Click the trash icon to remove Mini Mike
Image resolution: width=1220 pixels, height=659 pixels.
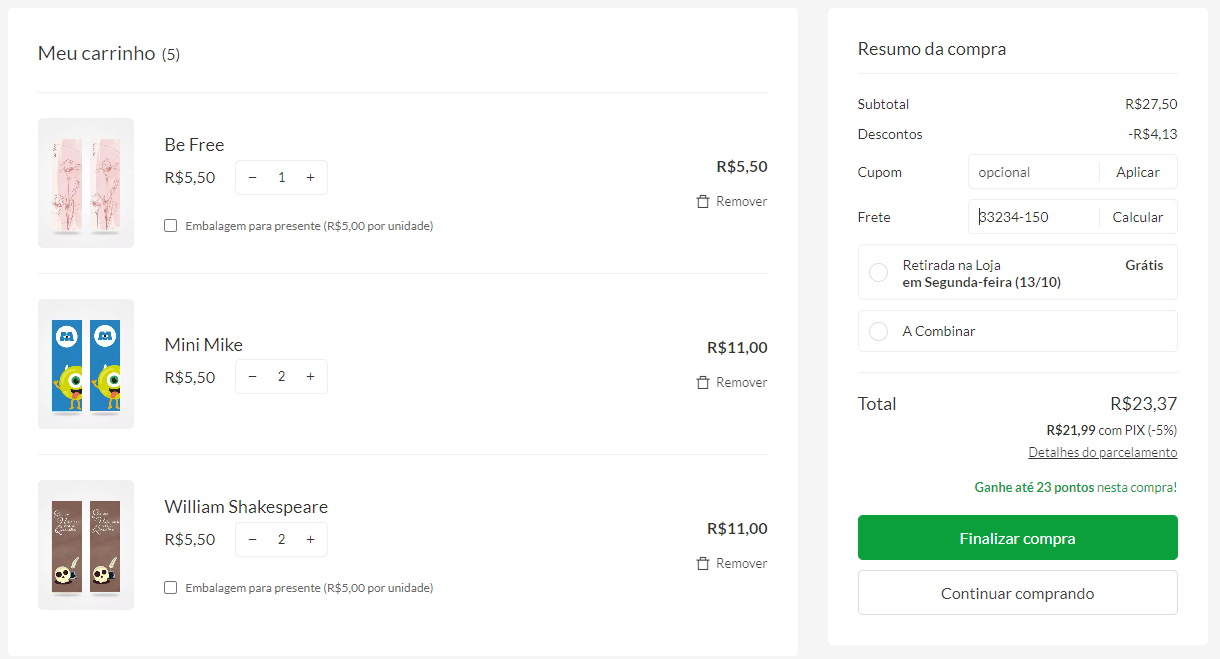(703, 382)
